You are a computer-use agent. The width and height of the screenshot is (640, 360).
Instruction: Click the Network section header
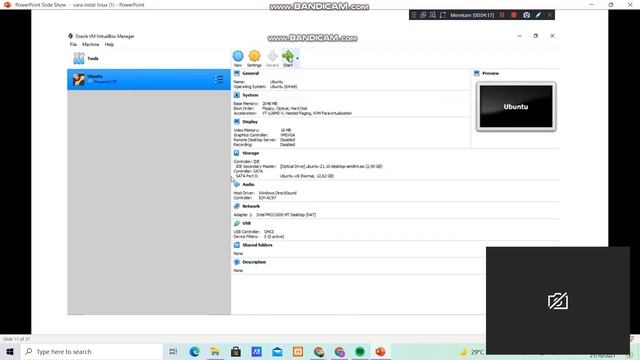(251, 206)
